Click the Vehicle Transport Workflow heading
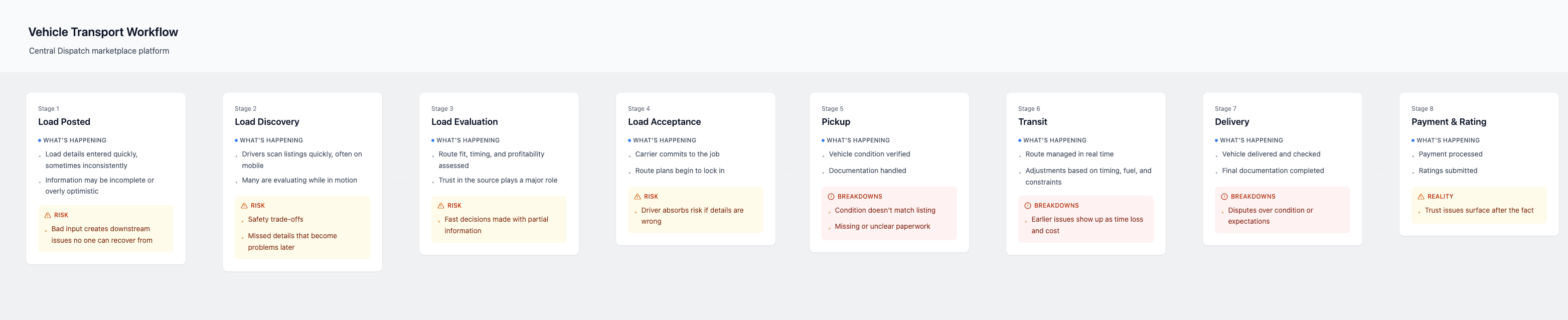Image resolution: width=1568 pixels, height=320 pixels. tap(103, 32)
